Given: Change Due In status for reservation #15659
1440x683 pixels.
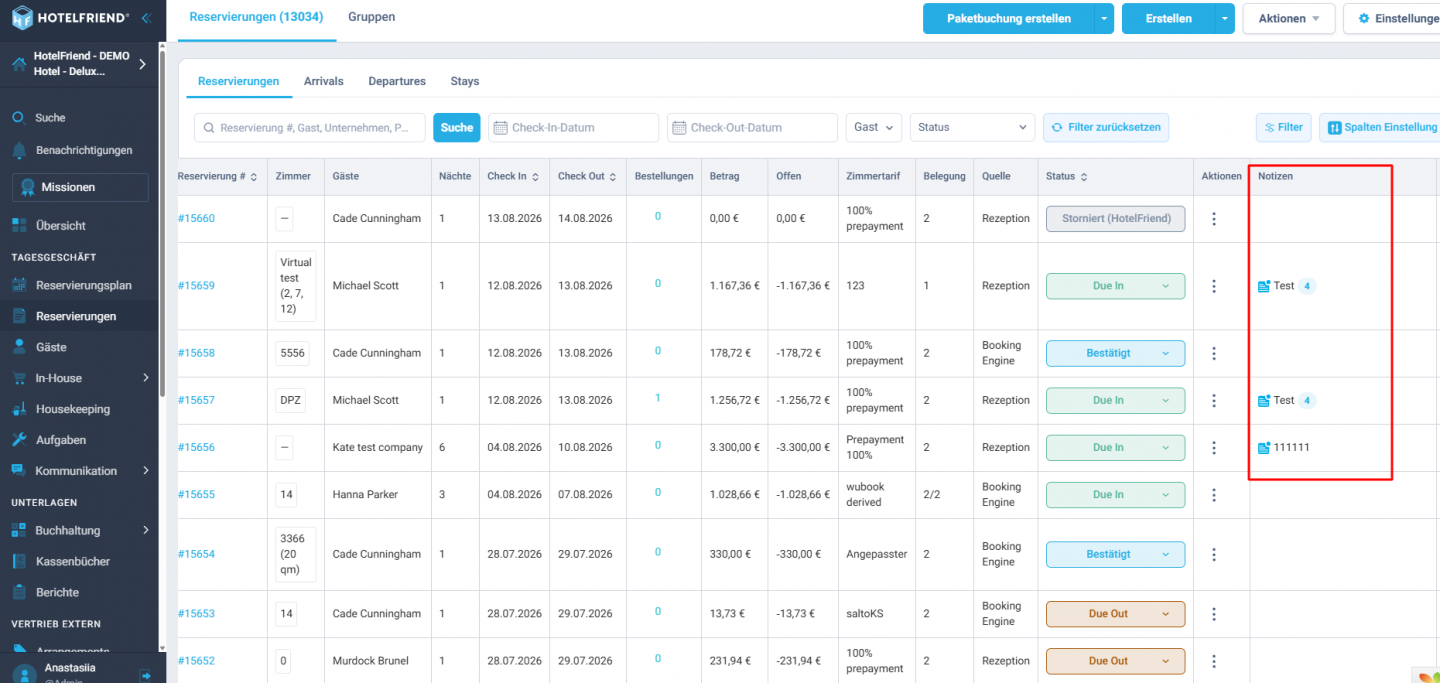Looking at the screenshot, I should (x=1115, y=286).
